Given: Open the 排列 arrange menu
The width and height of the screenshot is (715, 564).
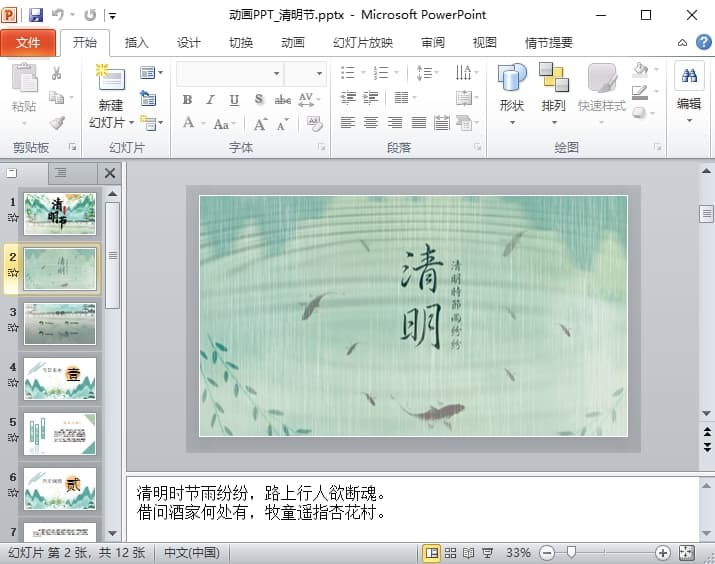Looking at the screenshot, I should (x=554, y=94).
